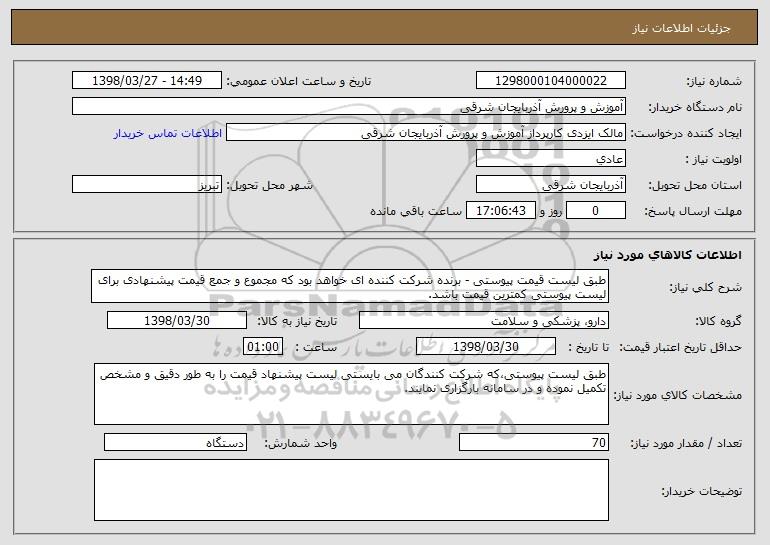770x545 pixels.
Task: Click the تعداد / مقدار مورد نیاز label
Action: [x=686, y=444]
